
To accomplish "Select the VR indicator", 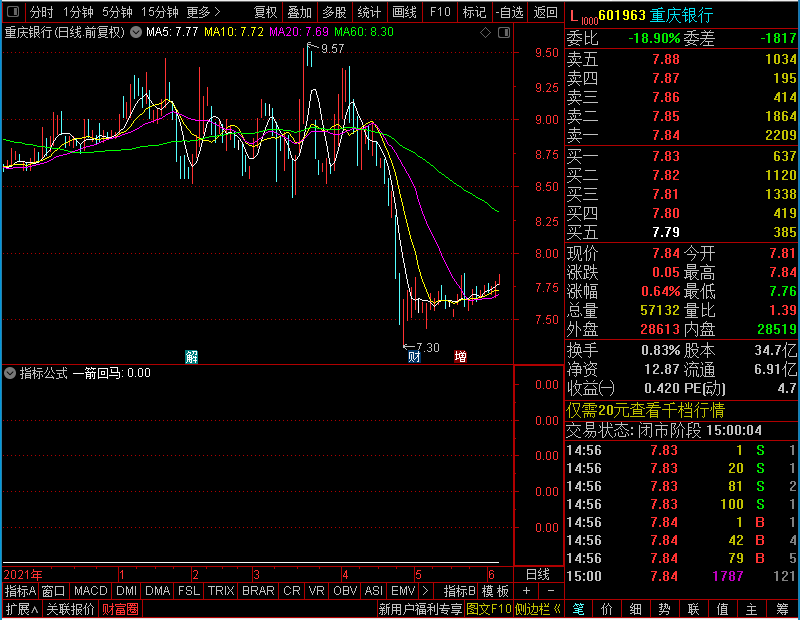I will click(x=316, y=591).
